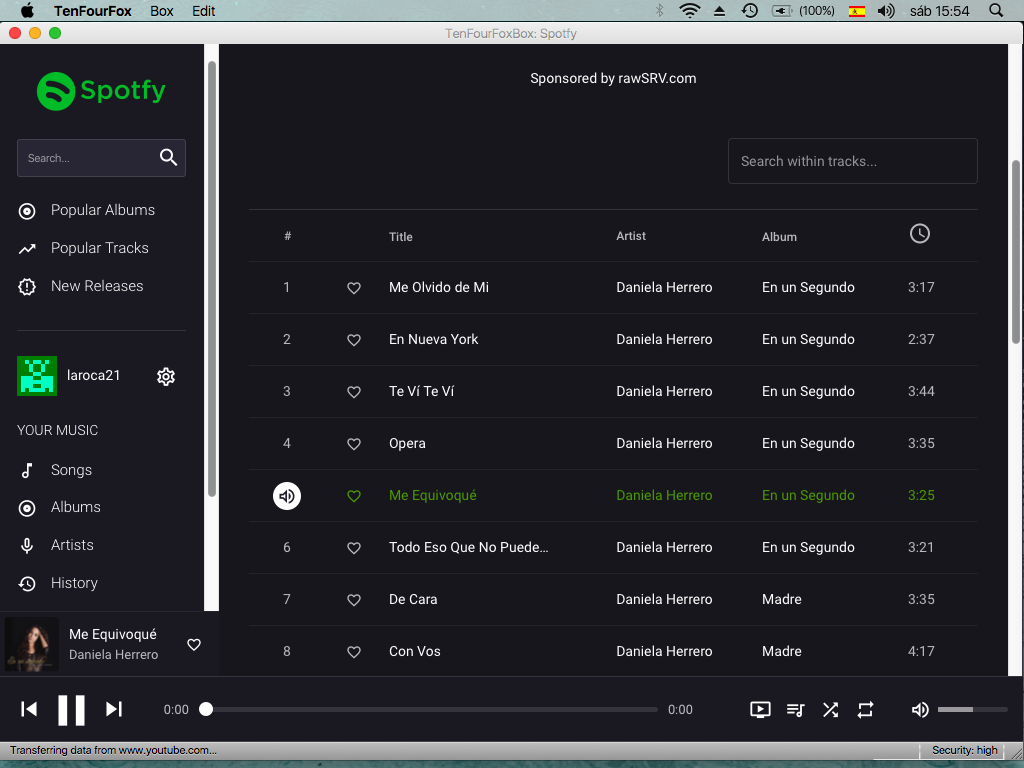Go to Artists in Your Music

pyautogui.click(x=72, y=545)
